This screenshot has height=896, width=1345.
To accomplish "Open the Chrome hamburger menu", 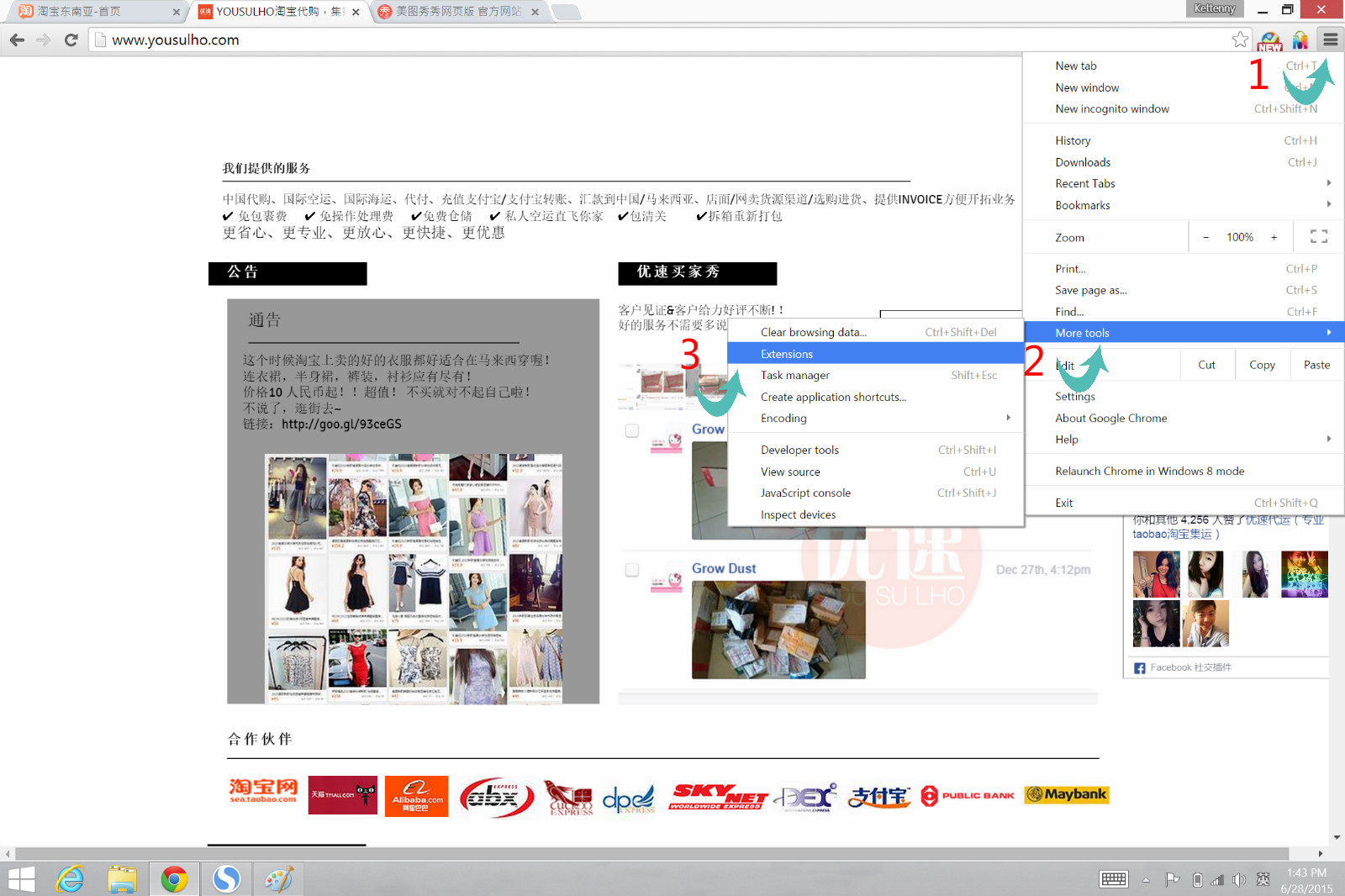I will tap(1330, 40).
